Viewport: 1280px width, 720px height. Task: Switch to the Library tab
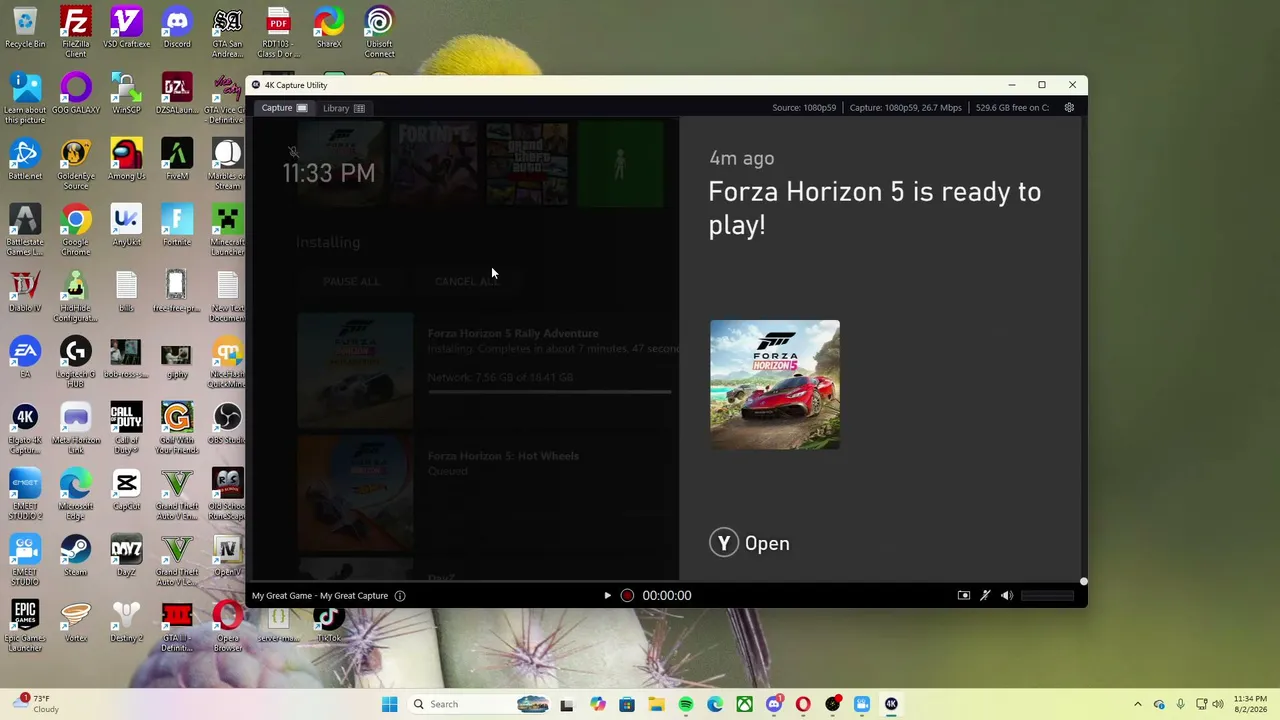[x=344, y=108]
